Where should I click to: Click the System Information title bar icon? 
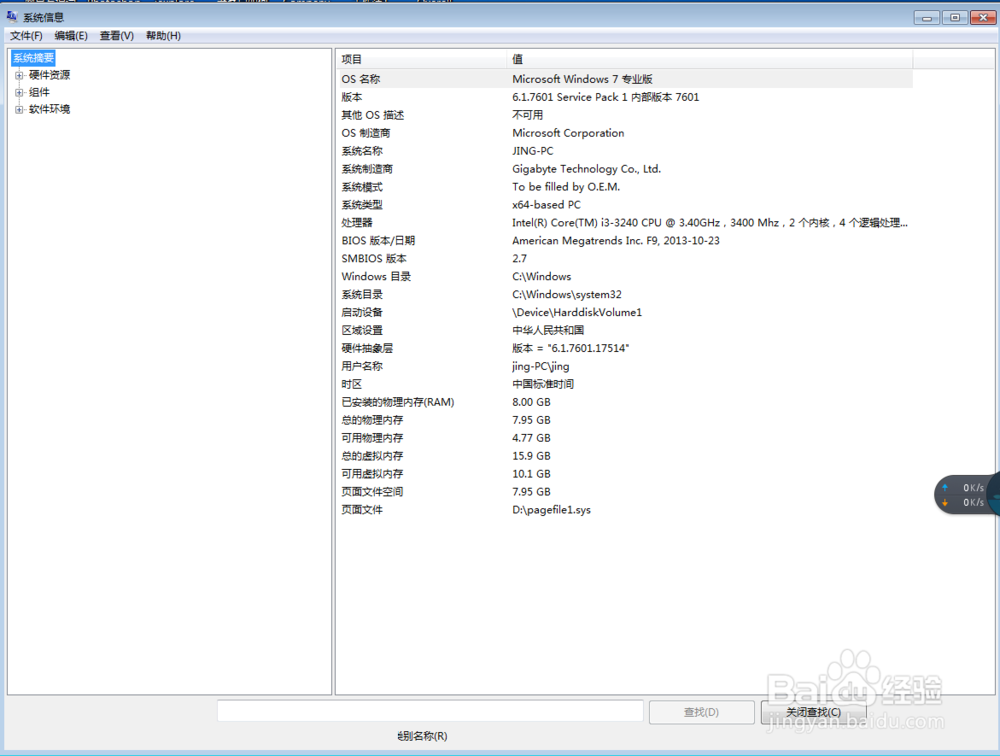coord(12,16)
